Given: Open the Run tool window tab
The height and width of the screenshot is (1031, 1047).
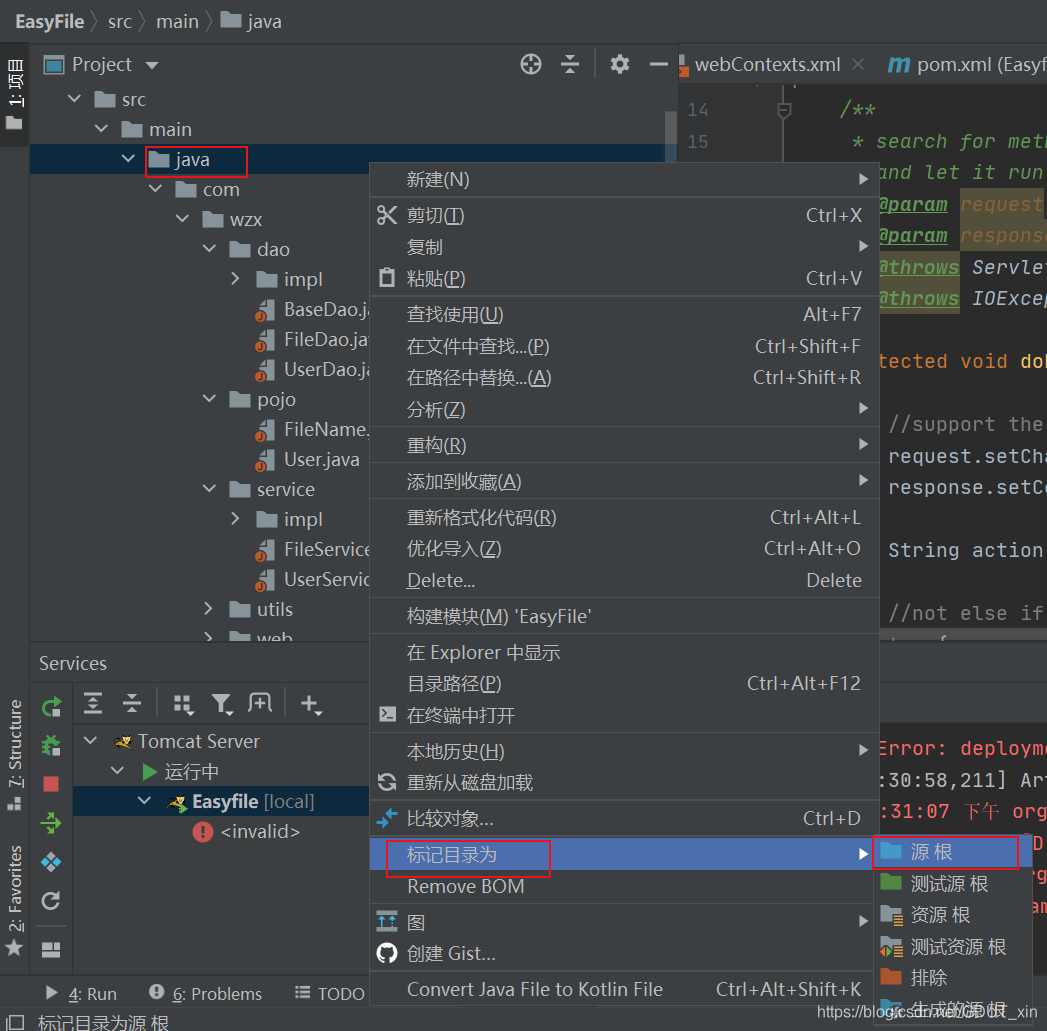Looking at the screenshot, I should point(81,994).
